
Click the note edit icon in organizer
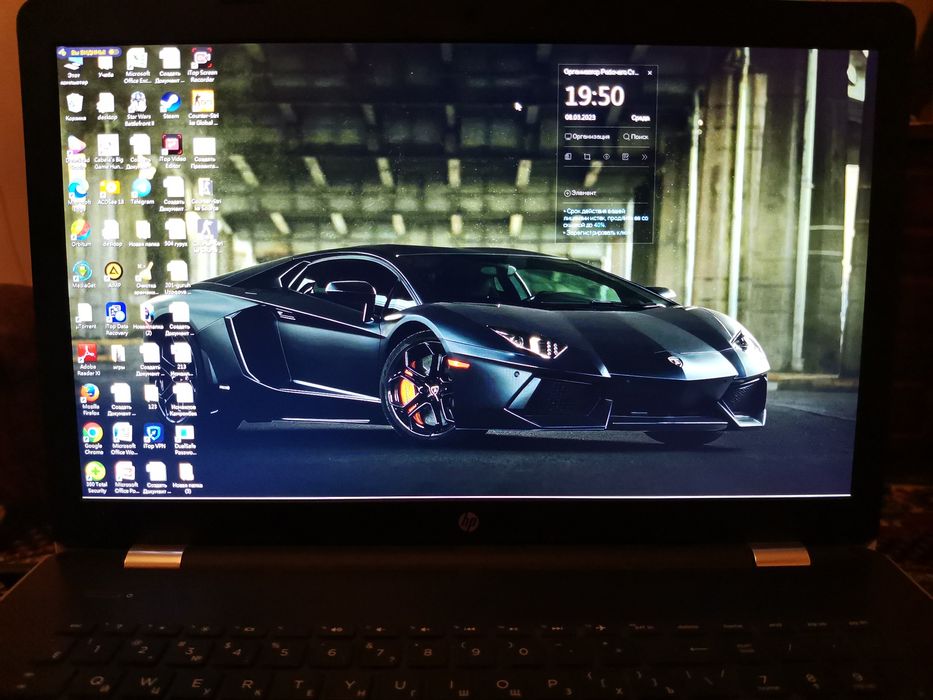[625, 157]
